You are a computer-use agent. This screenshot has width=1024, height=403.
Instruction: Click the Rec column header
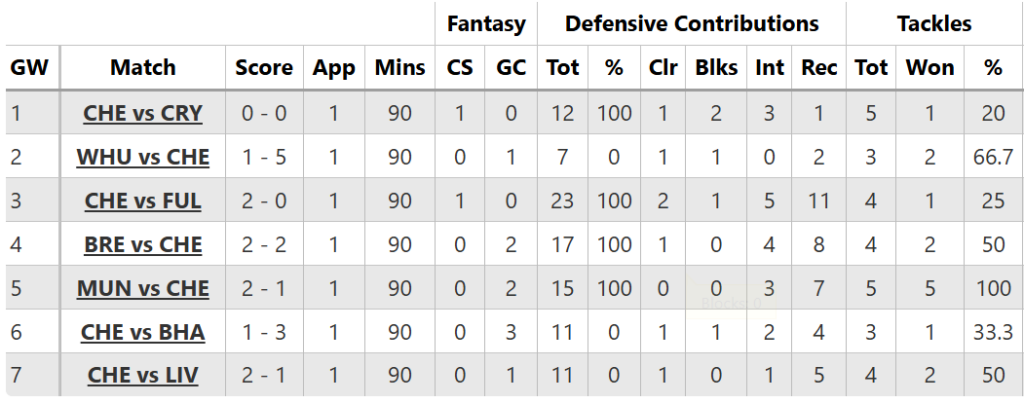[x=819, y=68]
